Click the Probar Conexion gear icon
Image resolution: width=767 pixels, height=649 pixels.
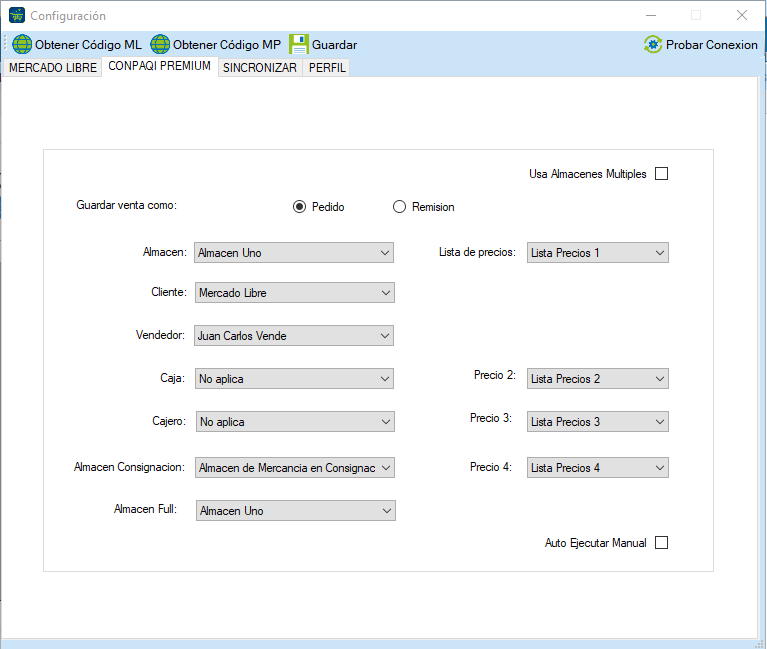(653, 45)
